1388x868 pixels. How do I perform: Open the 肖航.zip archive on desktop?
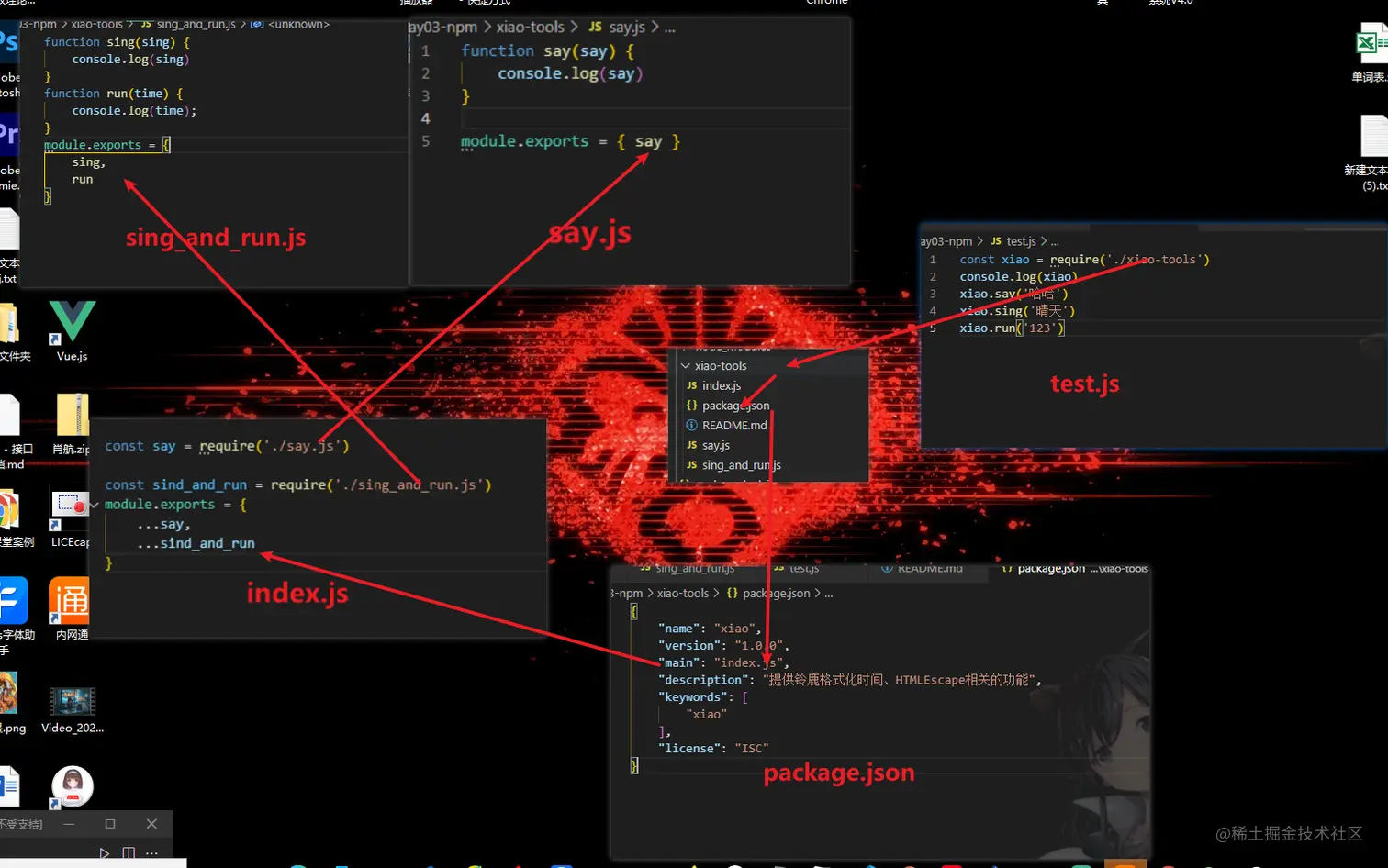click(x=72, y=424)
